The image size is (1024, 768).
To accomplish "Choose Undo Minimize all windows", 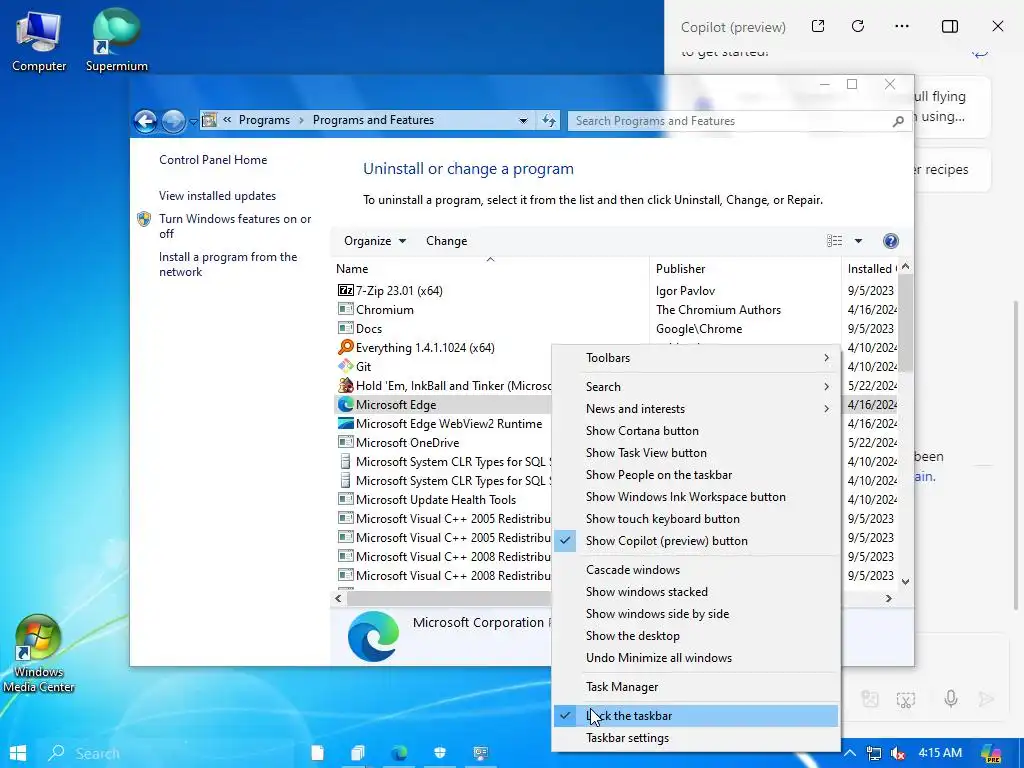I will [x=696, y=658].
